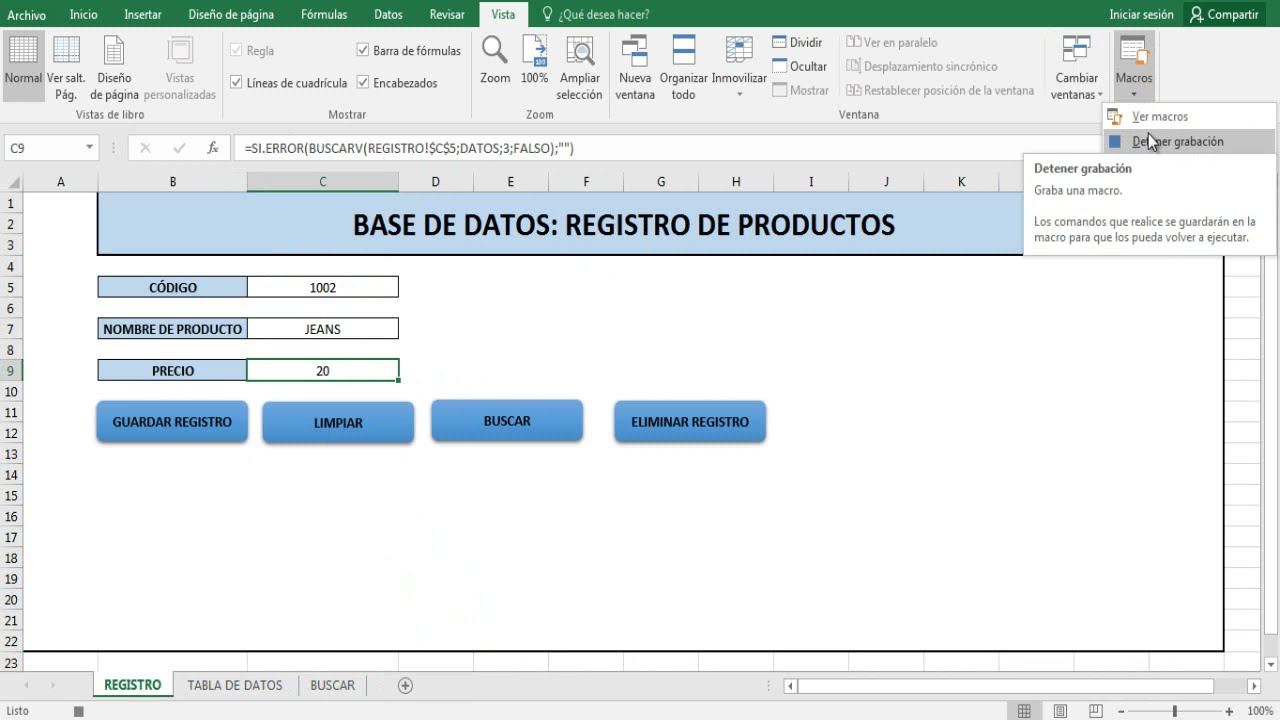Select the cell containing JEANS
Image resolution: width=1280 pixels, height=720 pixels.
click(322, 329)
